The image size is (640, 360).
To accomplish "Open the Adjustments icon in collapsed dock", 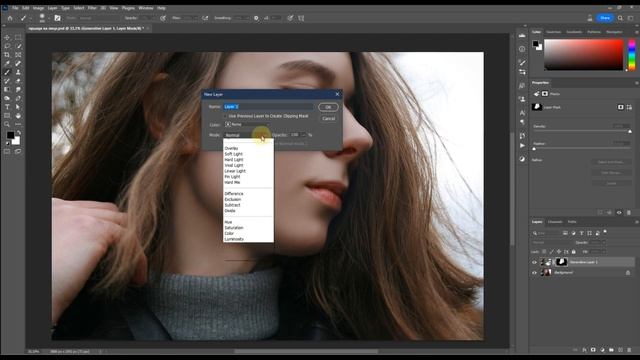I will tap(522, 159).
